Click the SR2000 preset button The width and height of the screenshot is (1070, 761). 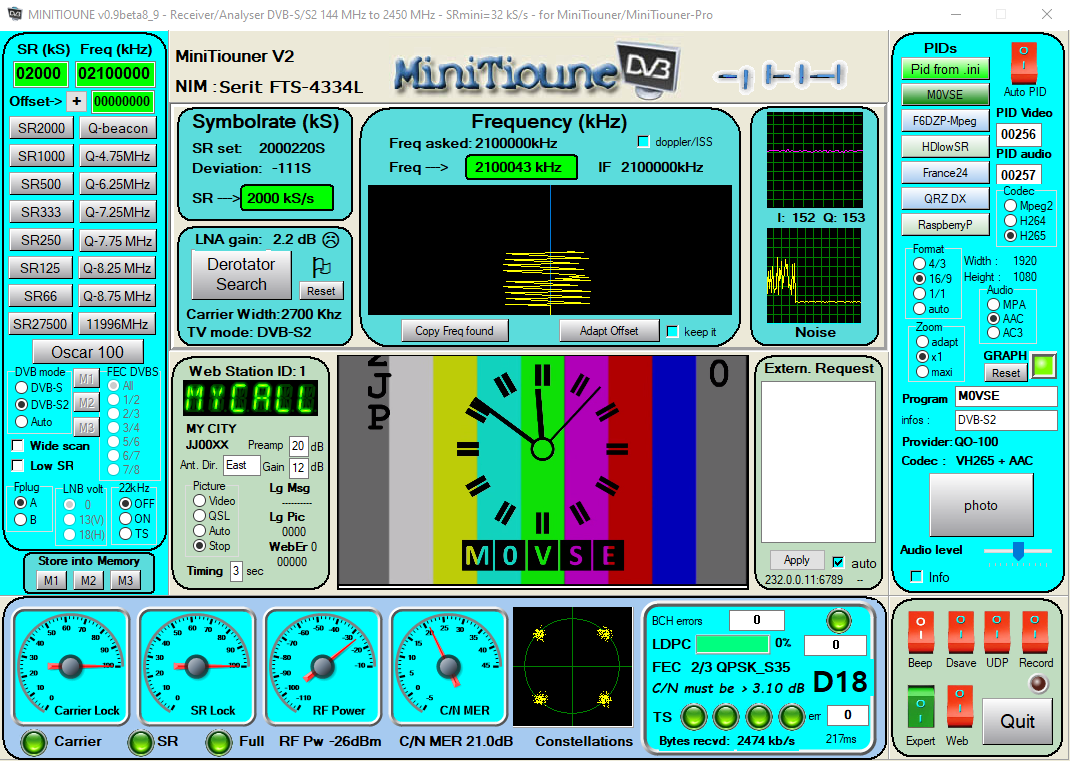(x=42, y=128)
